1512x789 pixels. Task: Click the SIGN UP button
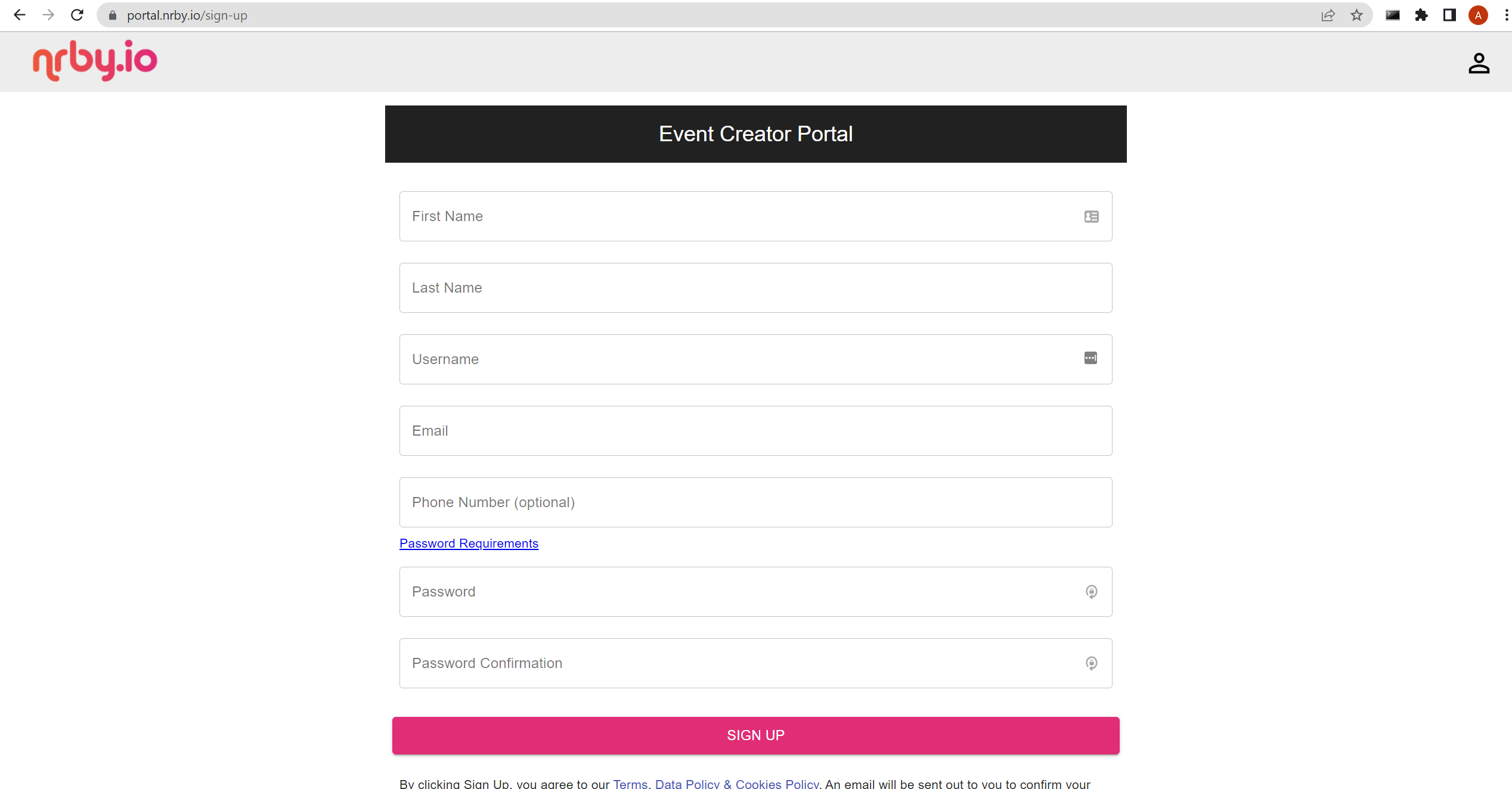click(x=755, y=735)
